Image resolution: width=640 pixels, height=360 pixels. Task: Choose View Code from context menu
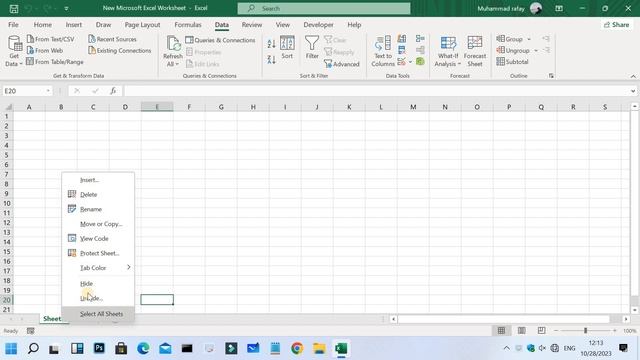pyautogui.click(x=98, y=238)
